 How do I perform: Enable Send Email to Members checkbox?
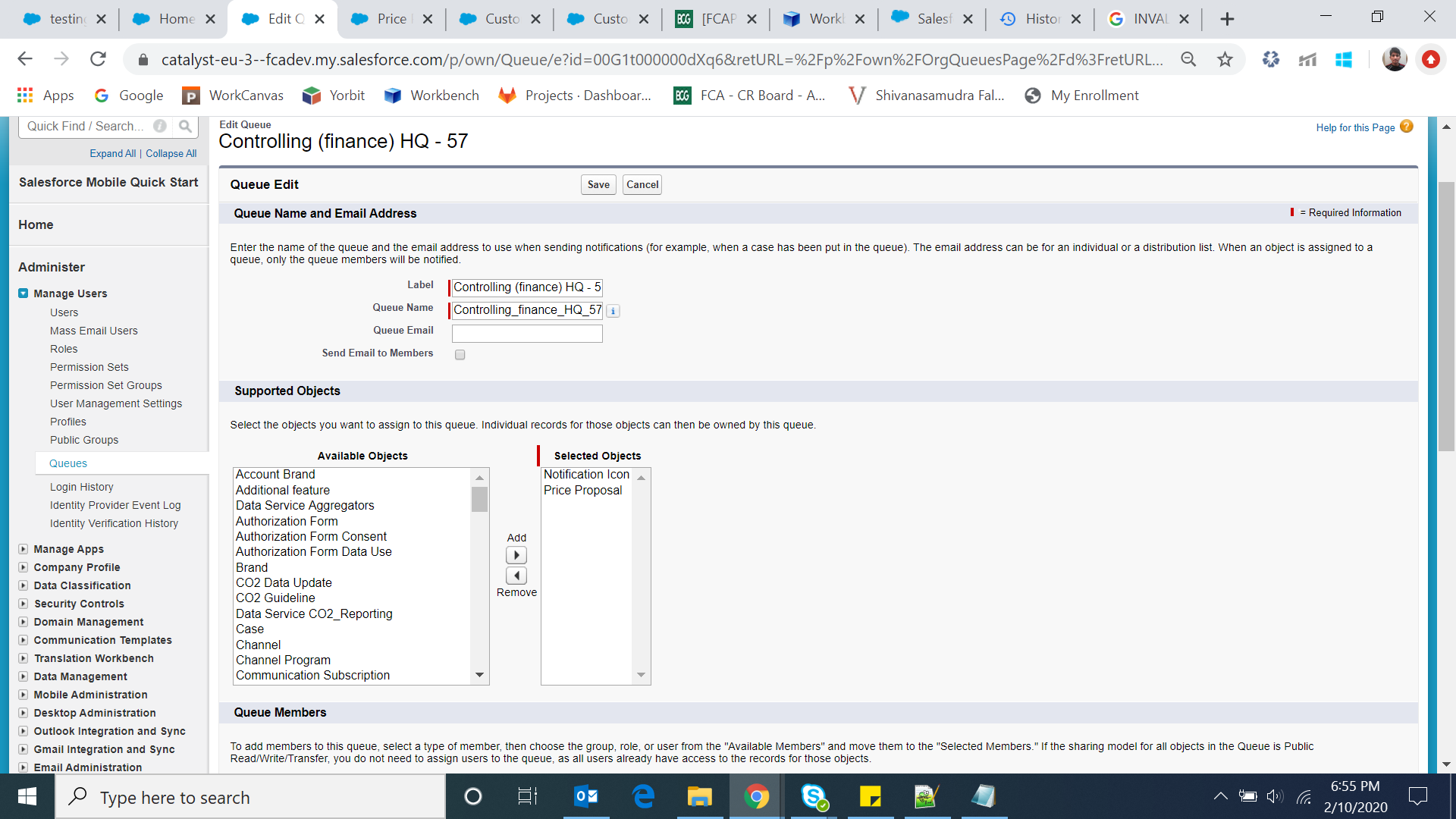point(460,354)
